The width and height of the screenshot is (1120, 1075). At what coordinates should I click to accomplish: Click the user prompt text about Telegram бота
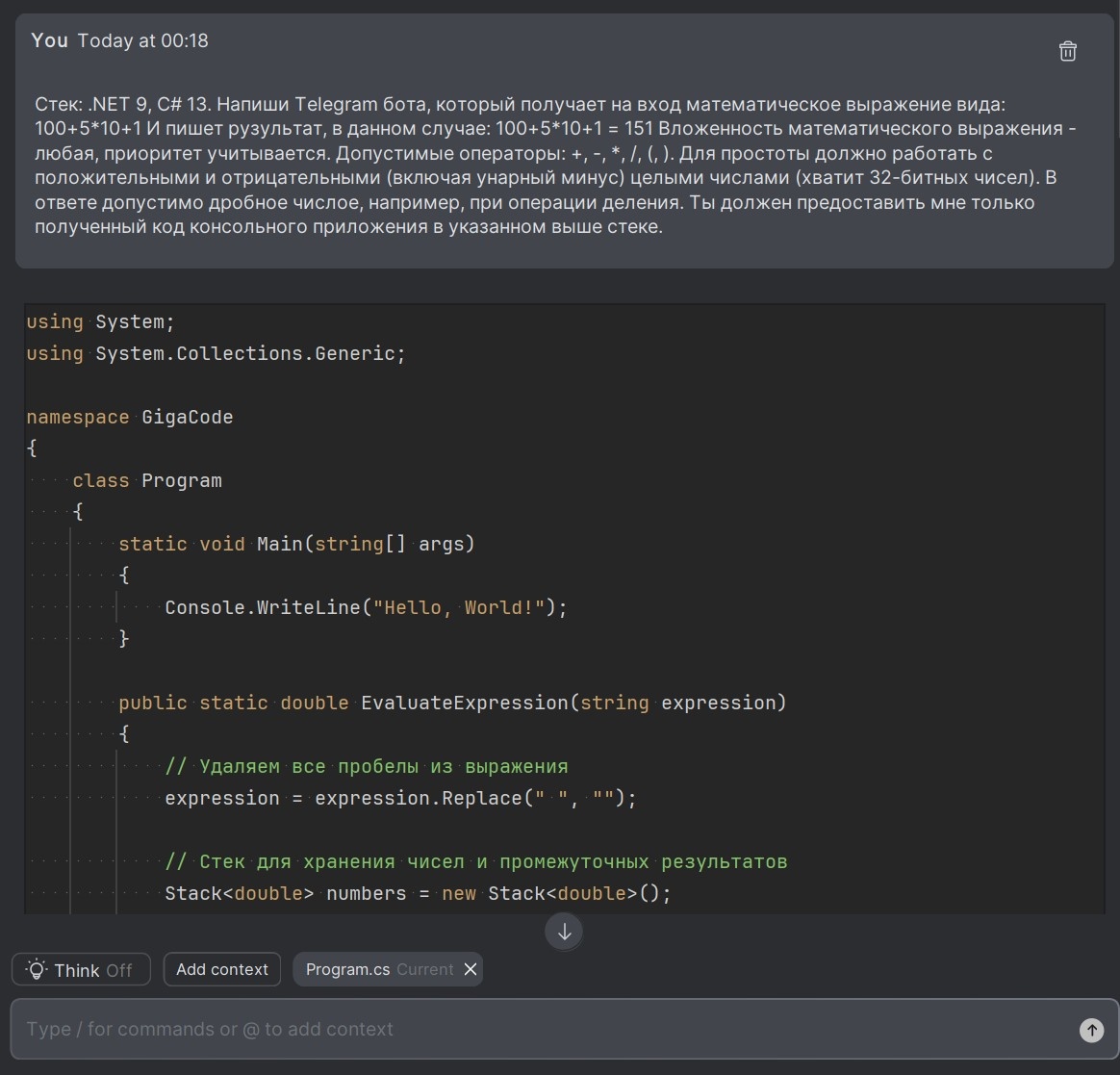point(556,165)
